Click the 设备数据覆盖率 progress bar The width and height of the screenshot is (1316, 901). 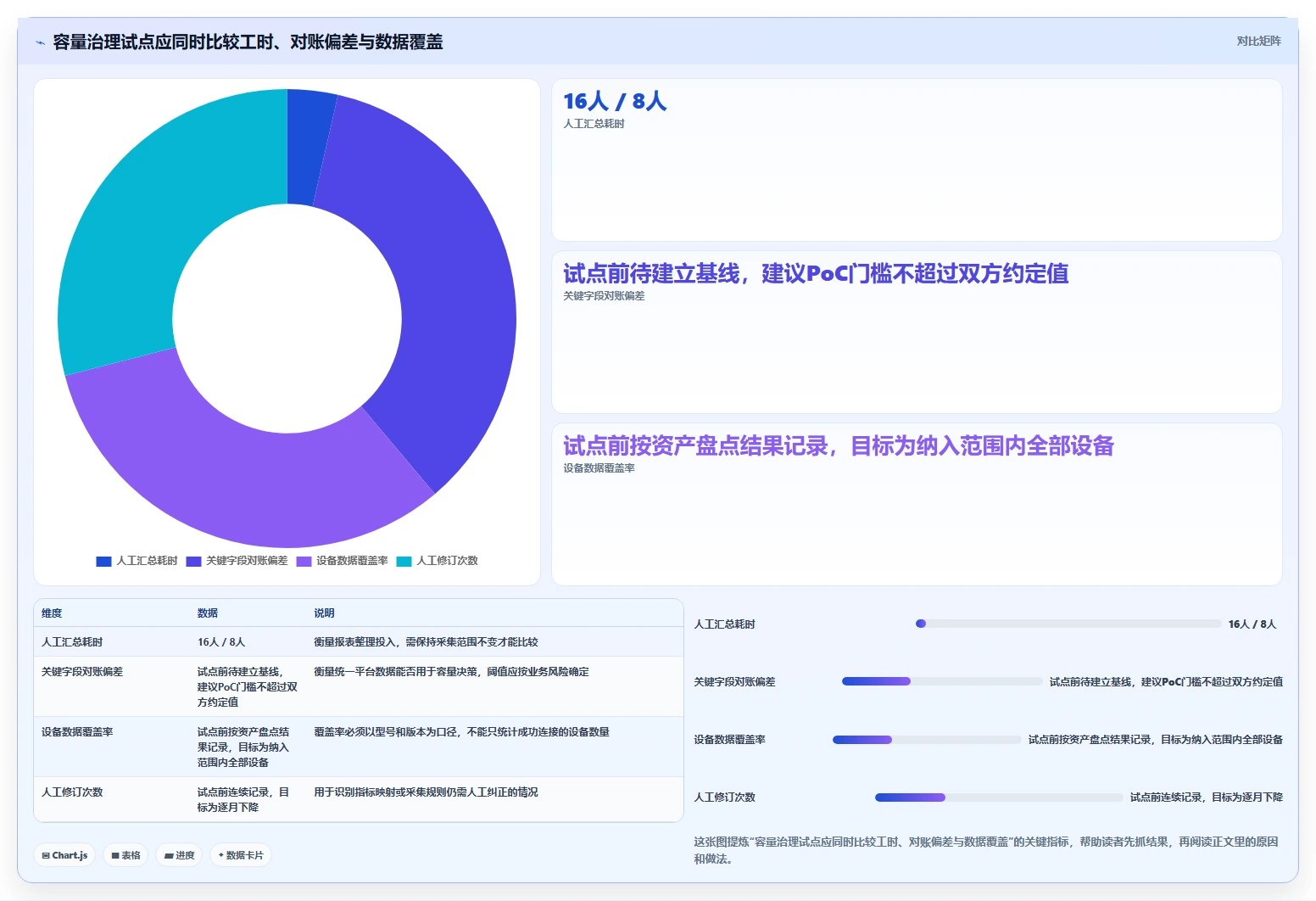click(927, 740)
